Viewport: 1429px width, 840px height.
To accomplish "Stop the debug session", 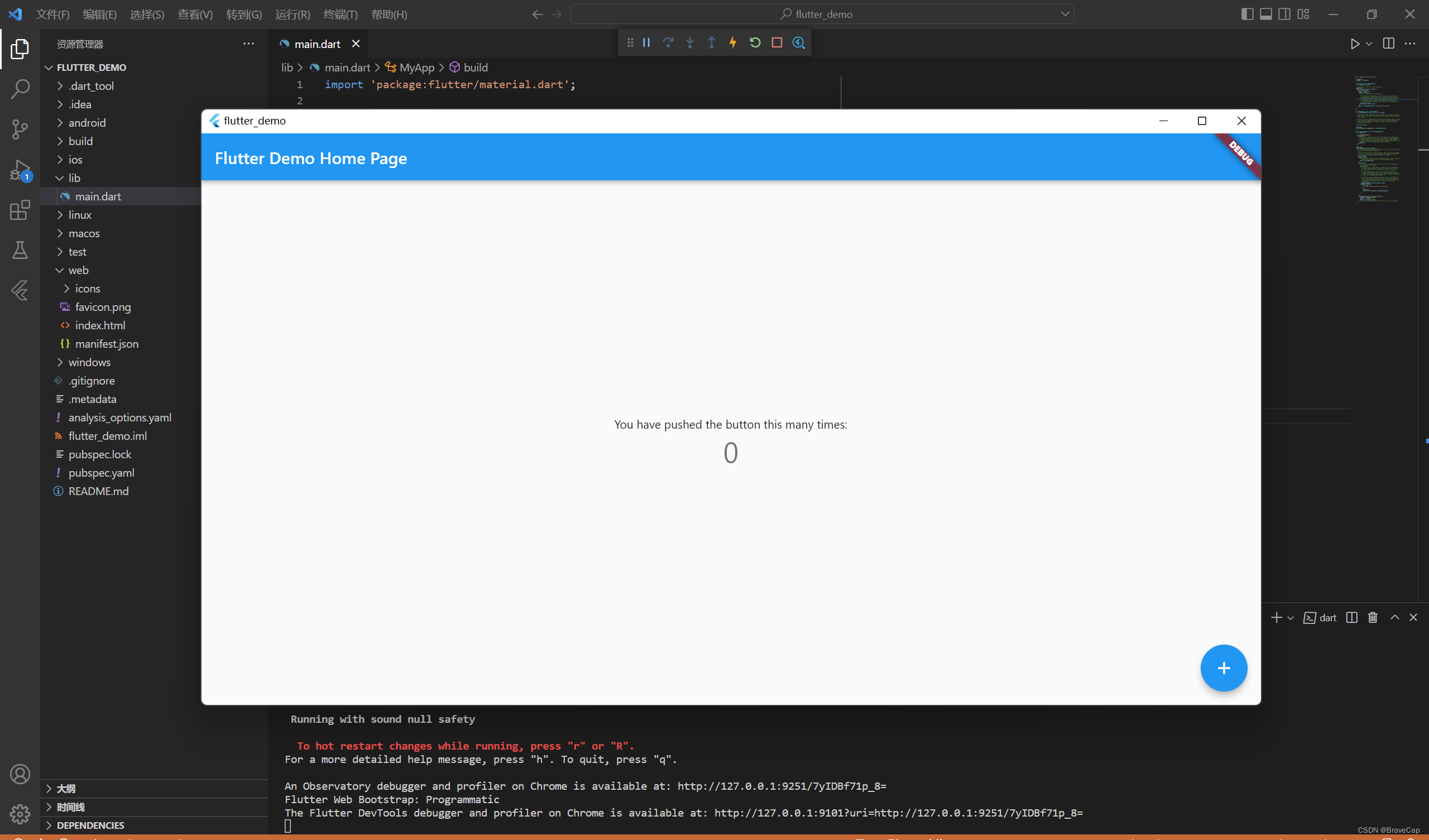I will click(777, 42).
